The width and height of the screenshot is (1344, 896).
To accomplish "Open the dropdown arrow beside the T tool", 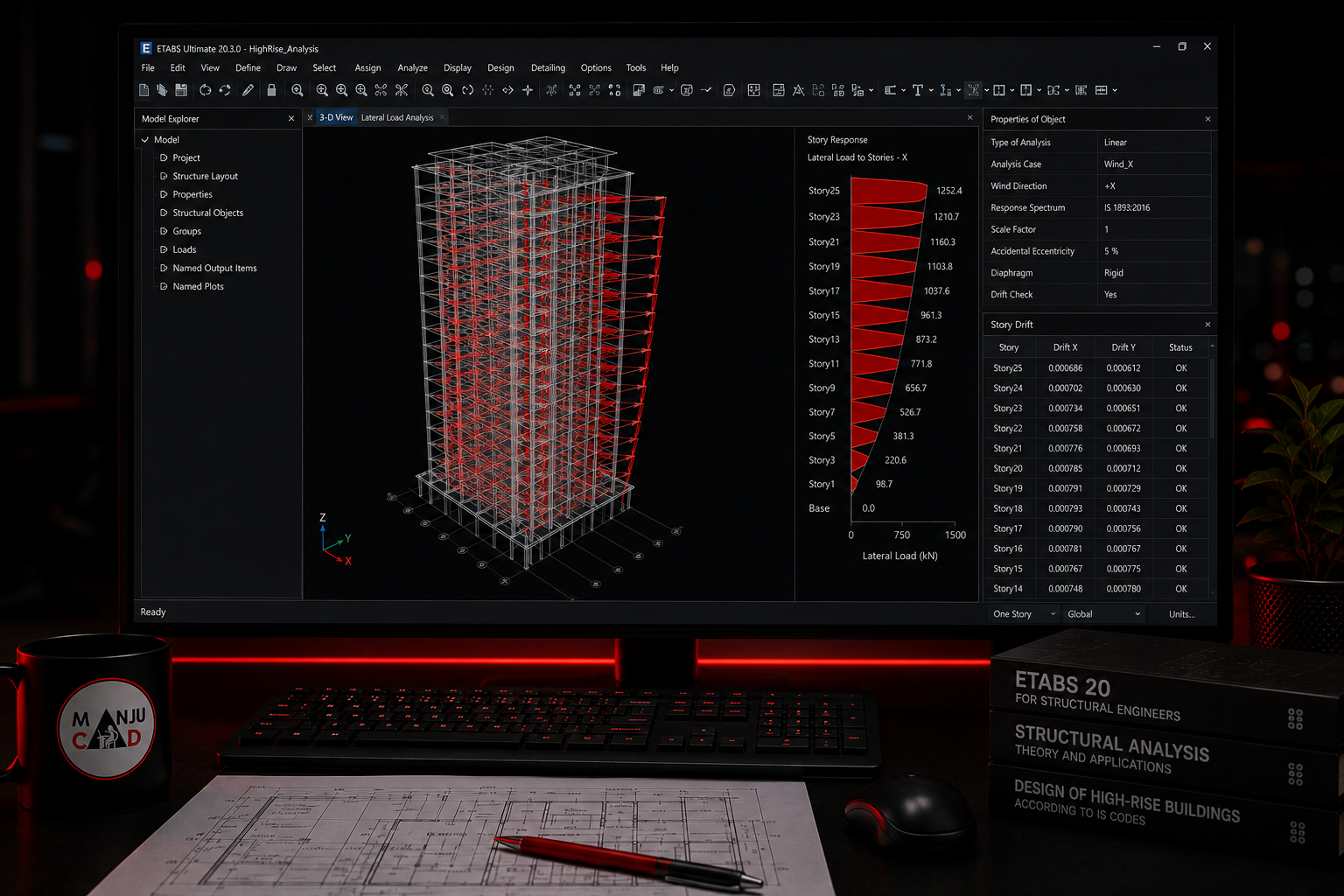I will (x=931, y=90).
